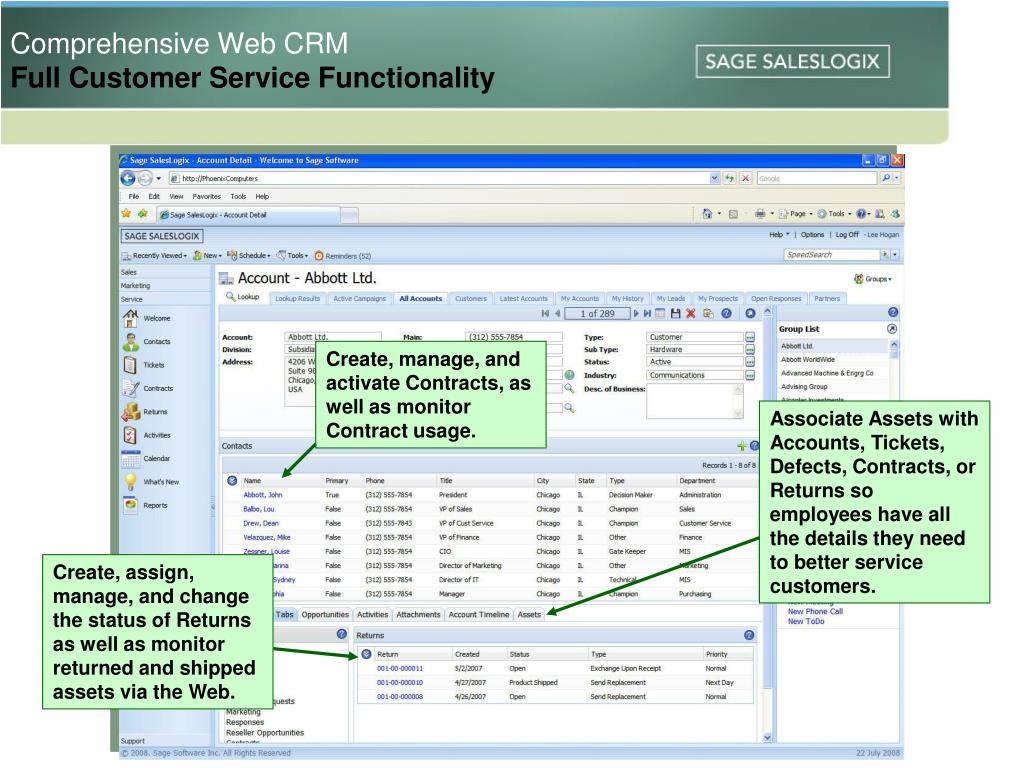Open the Schedule dropdown menu
The width and height of the screenshot is (1024, 768).
tap(249, 256)
